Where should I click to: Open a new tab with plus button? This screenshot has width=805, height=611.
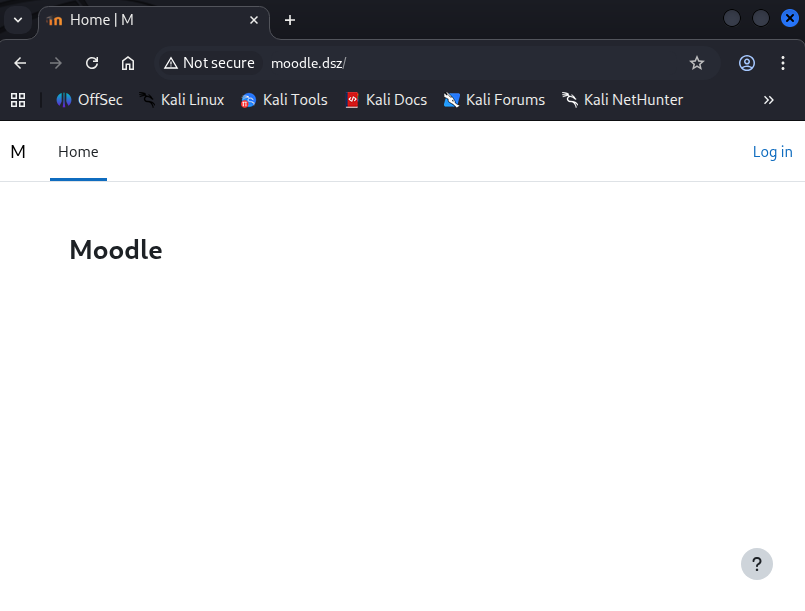(x=290, y=20)
